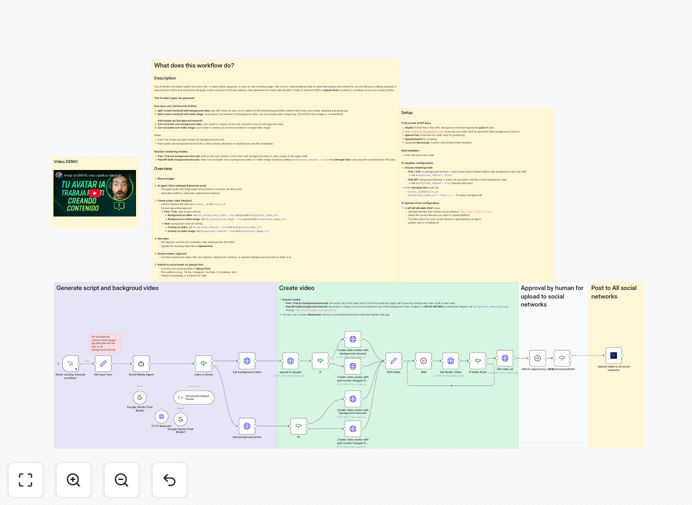Select the bottommost 'Create video avatar' node
This screenshot has width=692, height=505.
(x=353, y=429)
